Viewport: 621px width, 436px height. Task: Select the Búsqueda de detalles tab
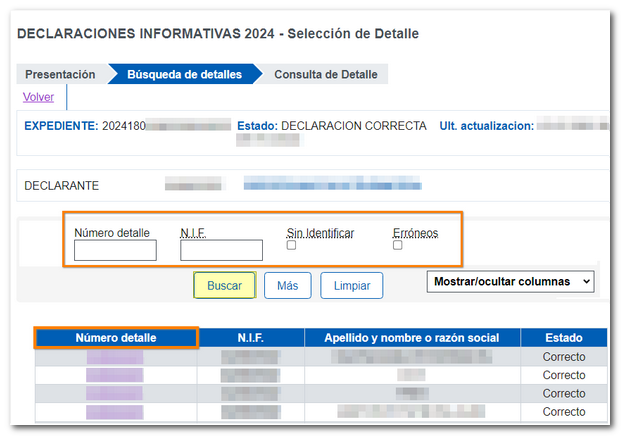(x=183, y=74)
